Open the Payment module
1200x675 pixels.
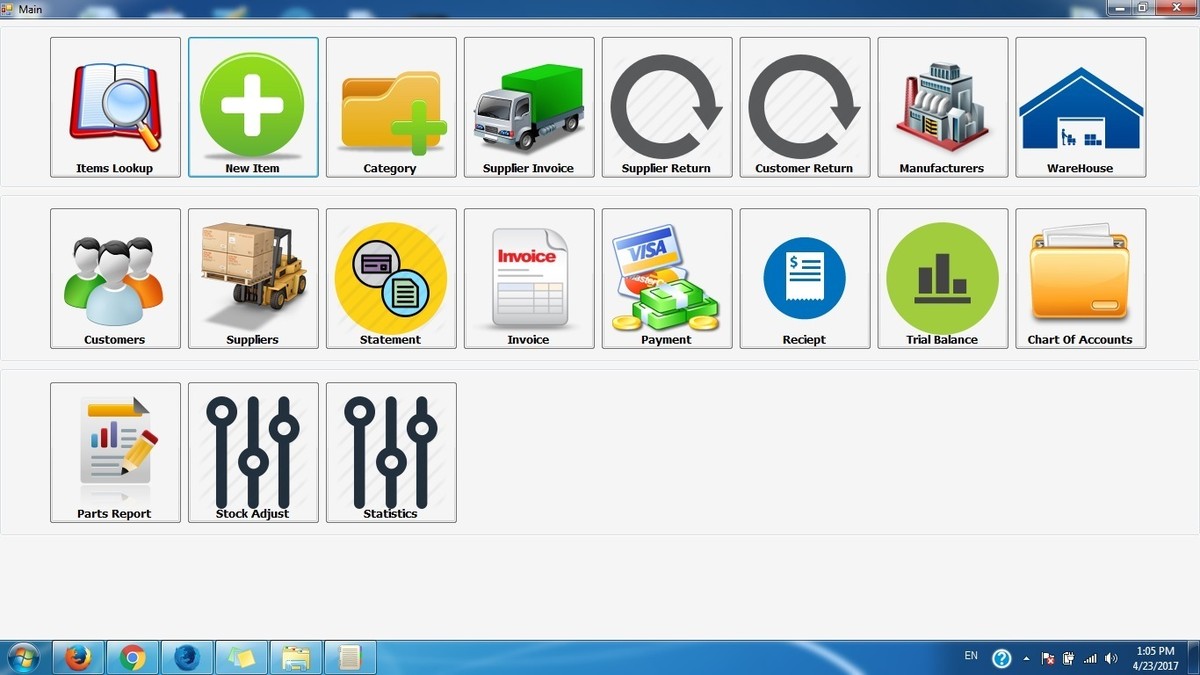coord(667,278)
